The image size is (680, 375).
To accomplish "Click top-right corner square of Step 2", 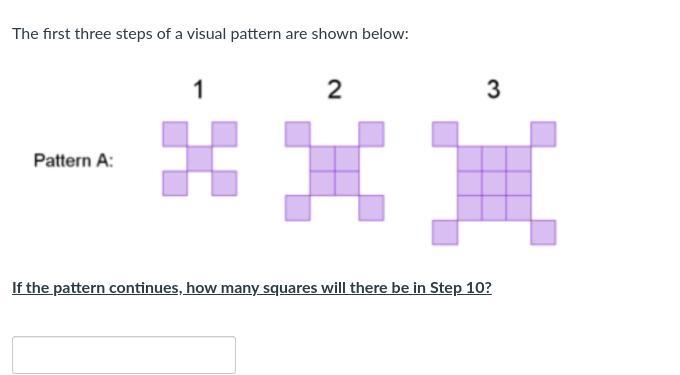I will (x=372, y=134).
